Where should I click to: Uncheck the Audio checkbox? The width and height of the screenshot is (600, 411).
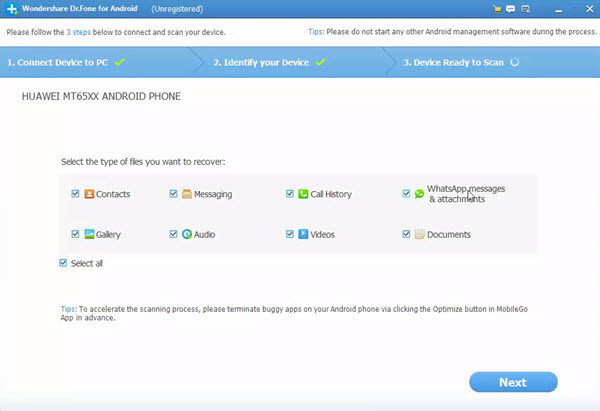click(x=173, y=234)
